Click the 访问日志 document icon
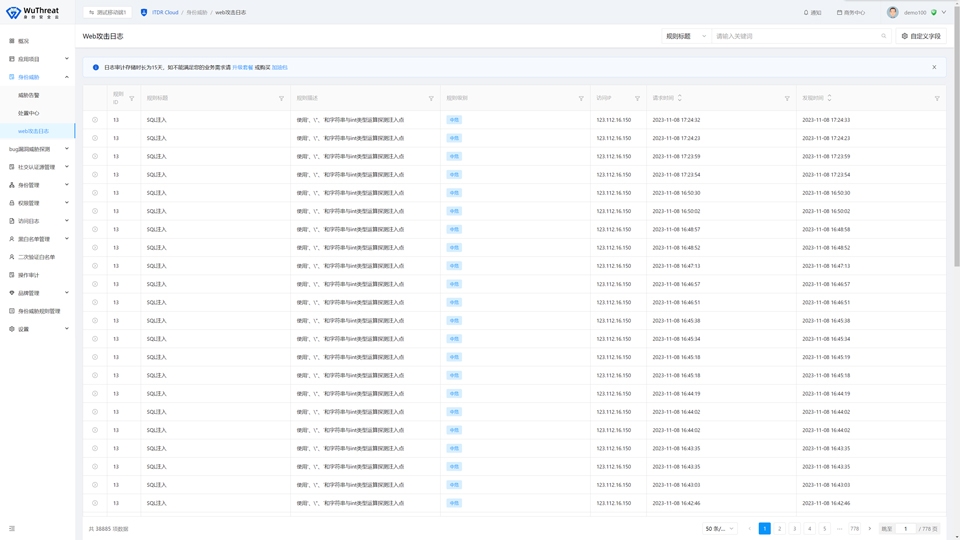Screen dimensions: 960x540 pyautogui.click(x=12, y=221)
